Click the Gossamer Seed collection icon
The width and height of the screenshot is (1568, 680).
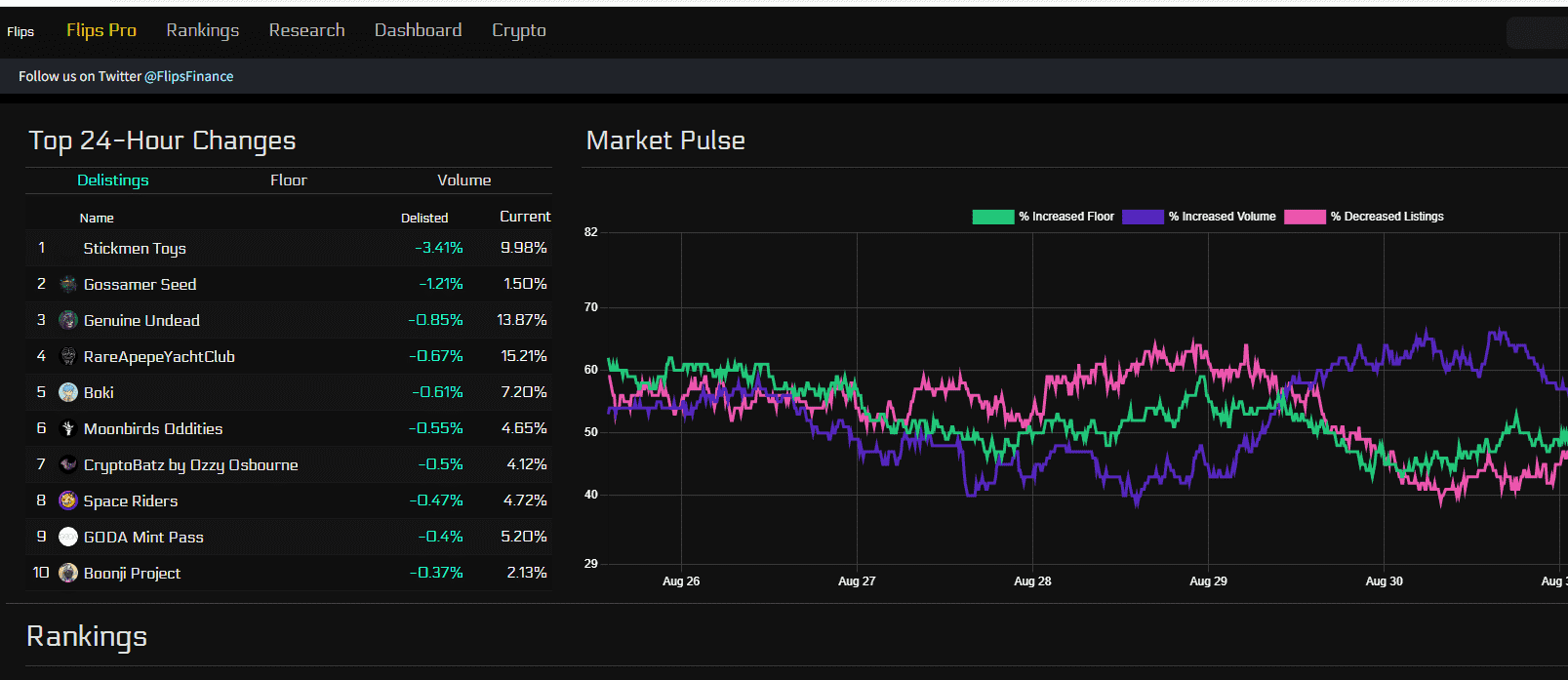point(68,284)
